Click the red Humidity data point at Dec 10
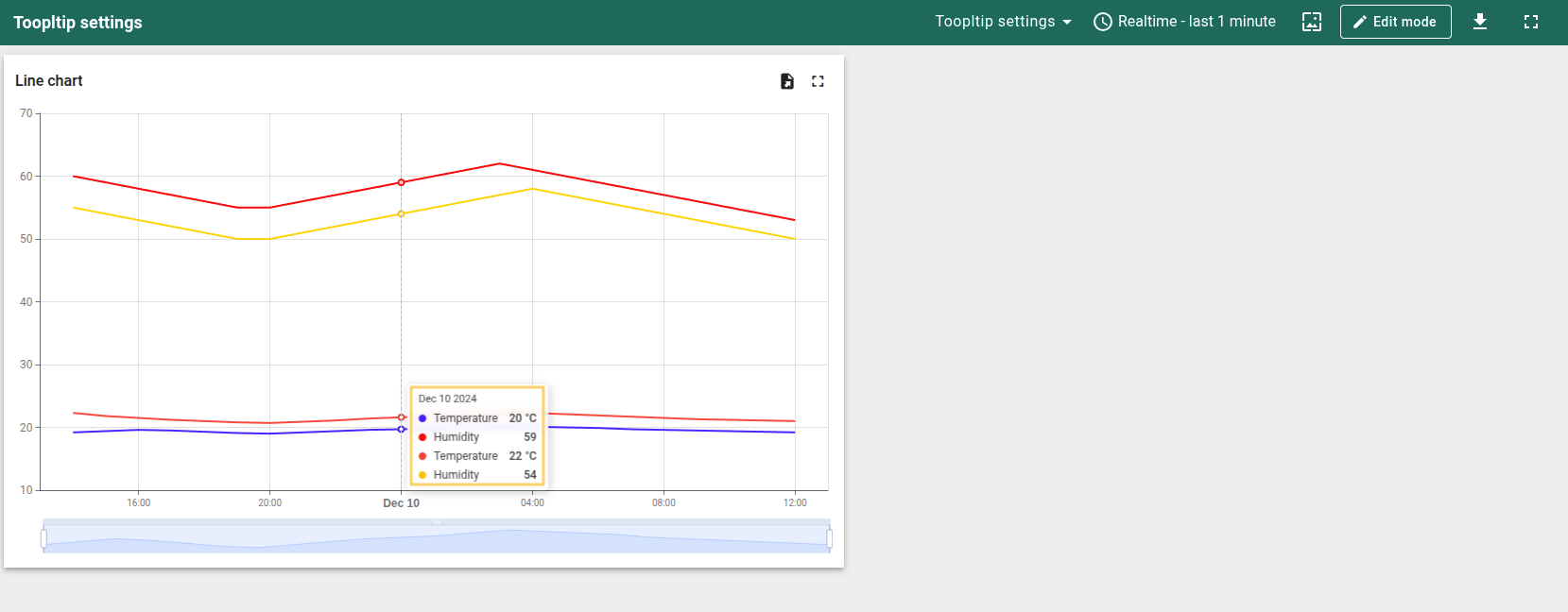The width and height of the screenshot is (1568, 612). tap(401, 182)
